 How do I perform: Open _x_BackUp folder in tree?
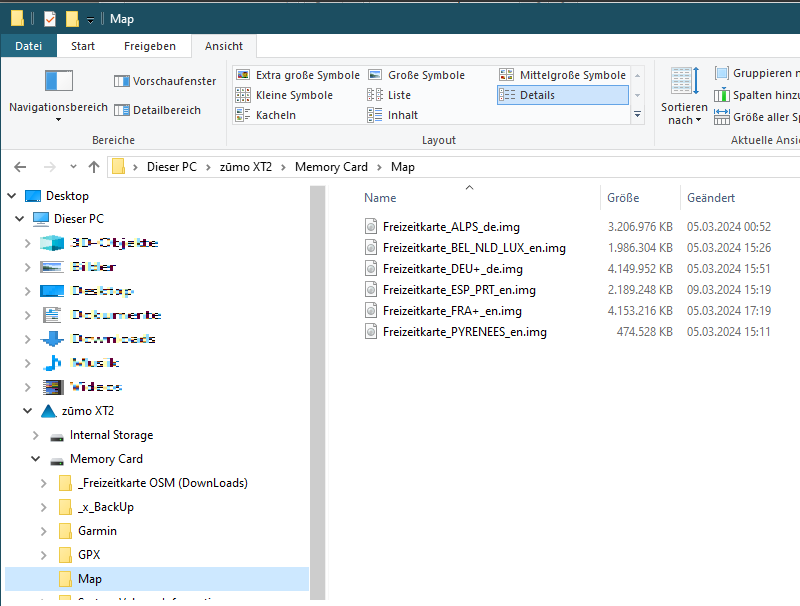[106, 507]
